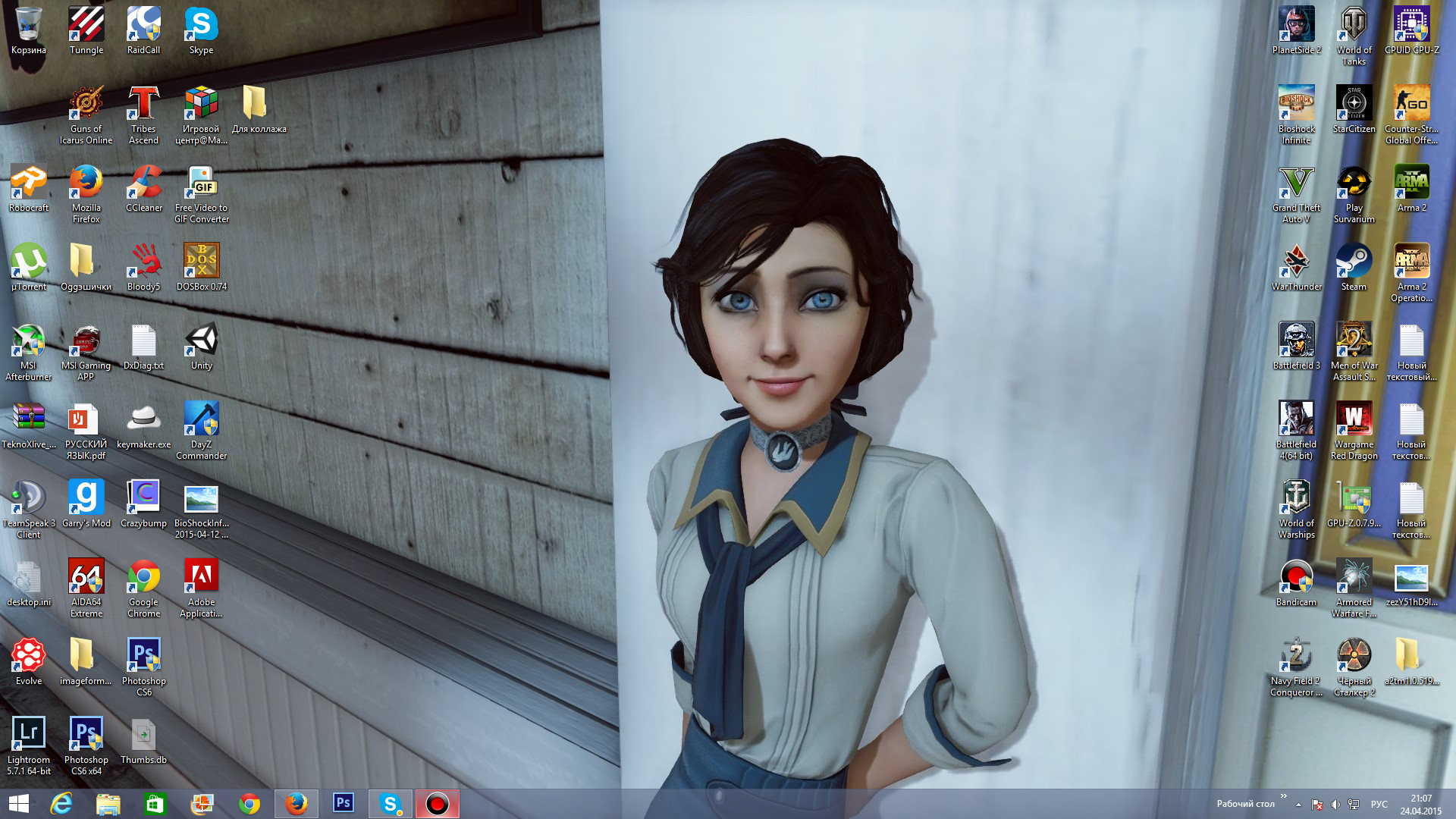Select the StarCitizen shortcut
Image resolution: width=1456 pixels, height=819 pixels.
1354,109
